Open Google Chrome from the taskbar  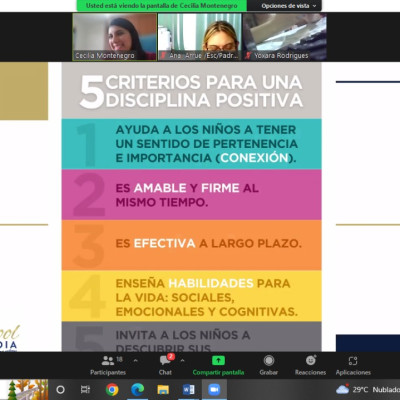point(112,389)
